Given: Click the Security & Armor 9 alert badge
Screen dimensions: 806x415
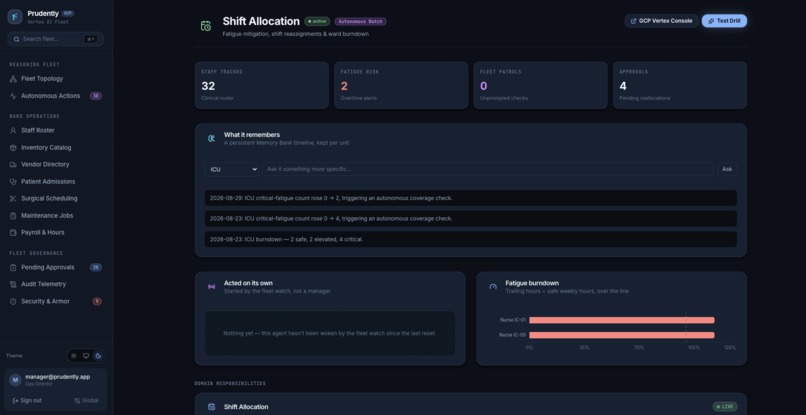Looking at the screenshot, I should point(97,301).
